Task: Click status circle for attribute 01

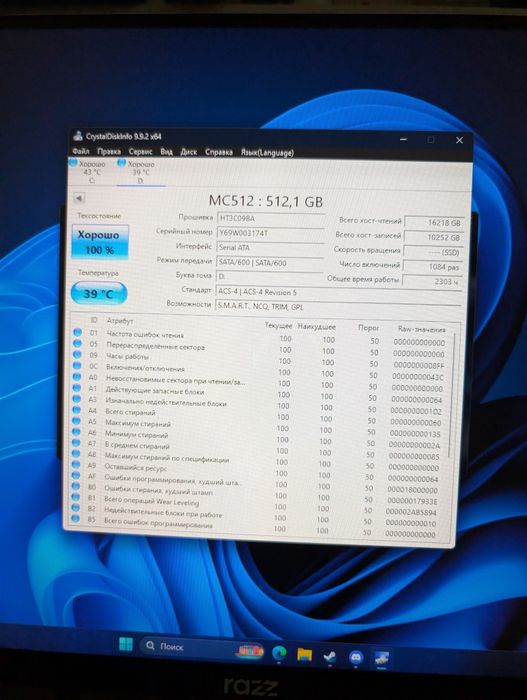Action: tap(77, 332)
